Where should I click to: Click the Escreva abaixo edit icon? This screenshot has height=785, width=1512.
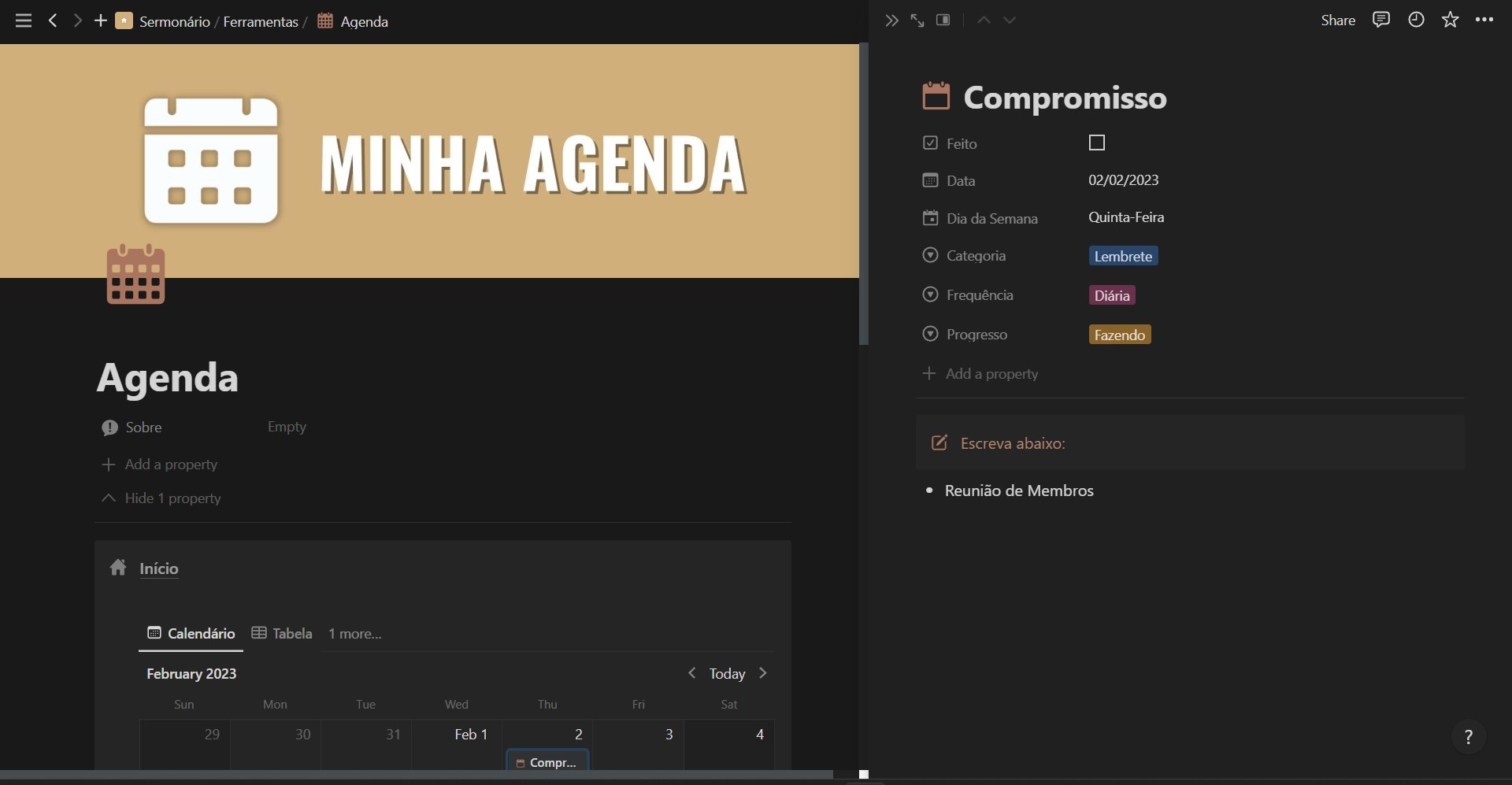coord(939,442)
